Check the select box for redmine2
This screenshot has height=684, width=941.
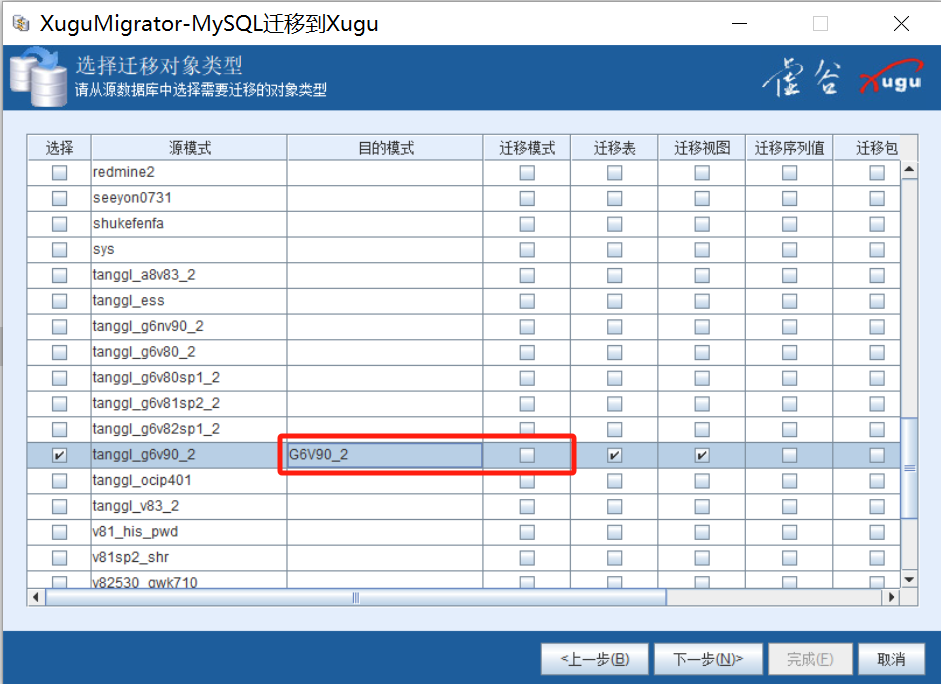coord(59,173)
